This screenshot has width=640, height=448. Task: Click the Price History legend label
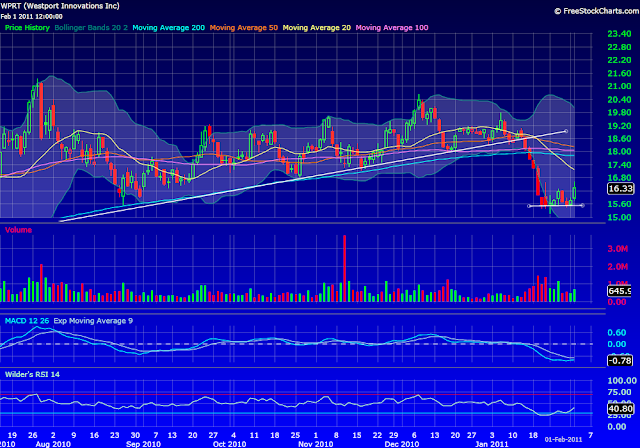tap(27, 28)
